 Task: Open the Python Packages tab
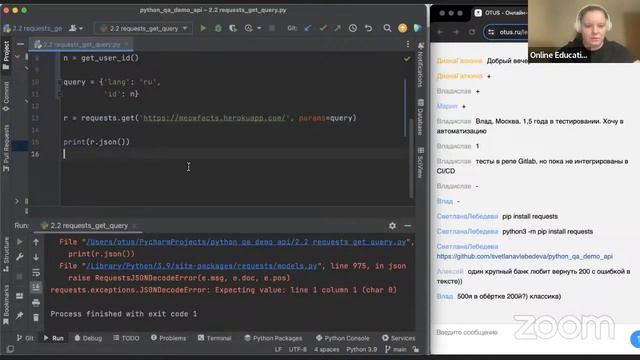pyautogui.click(x=273, y=338)
